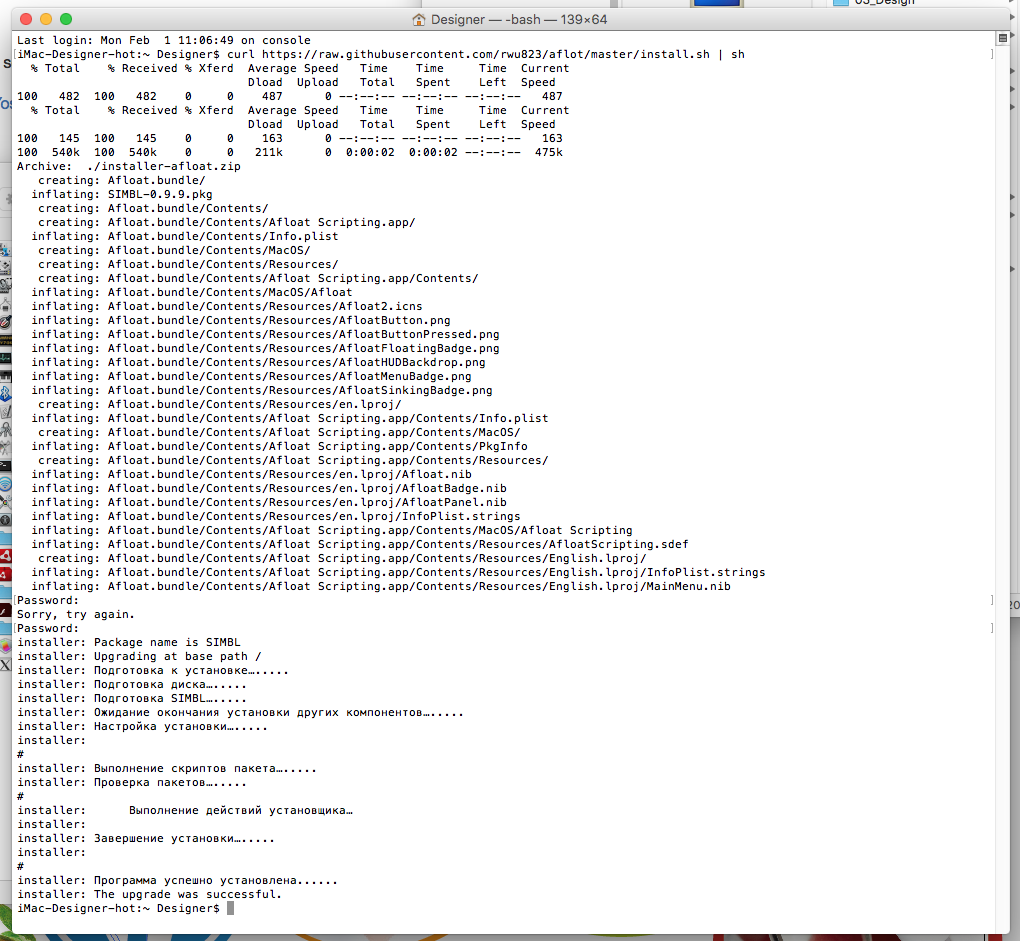Click the 'Scripting.app/Contents/PkgInfo' line
Viewport: 1020px width, 941px height.
click(x=279, y=446)
